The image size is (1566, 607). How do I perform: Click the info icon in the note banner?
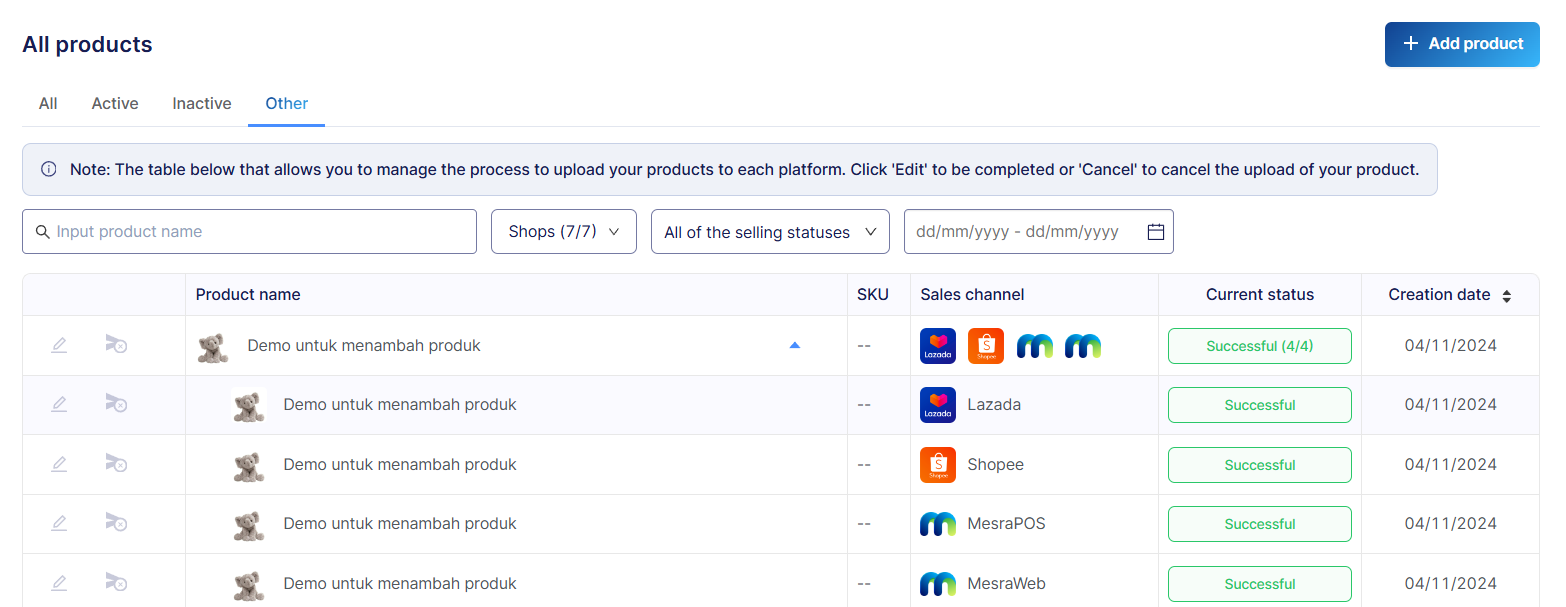click(x=48, y=170)
